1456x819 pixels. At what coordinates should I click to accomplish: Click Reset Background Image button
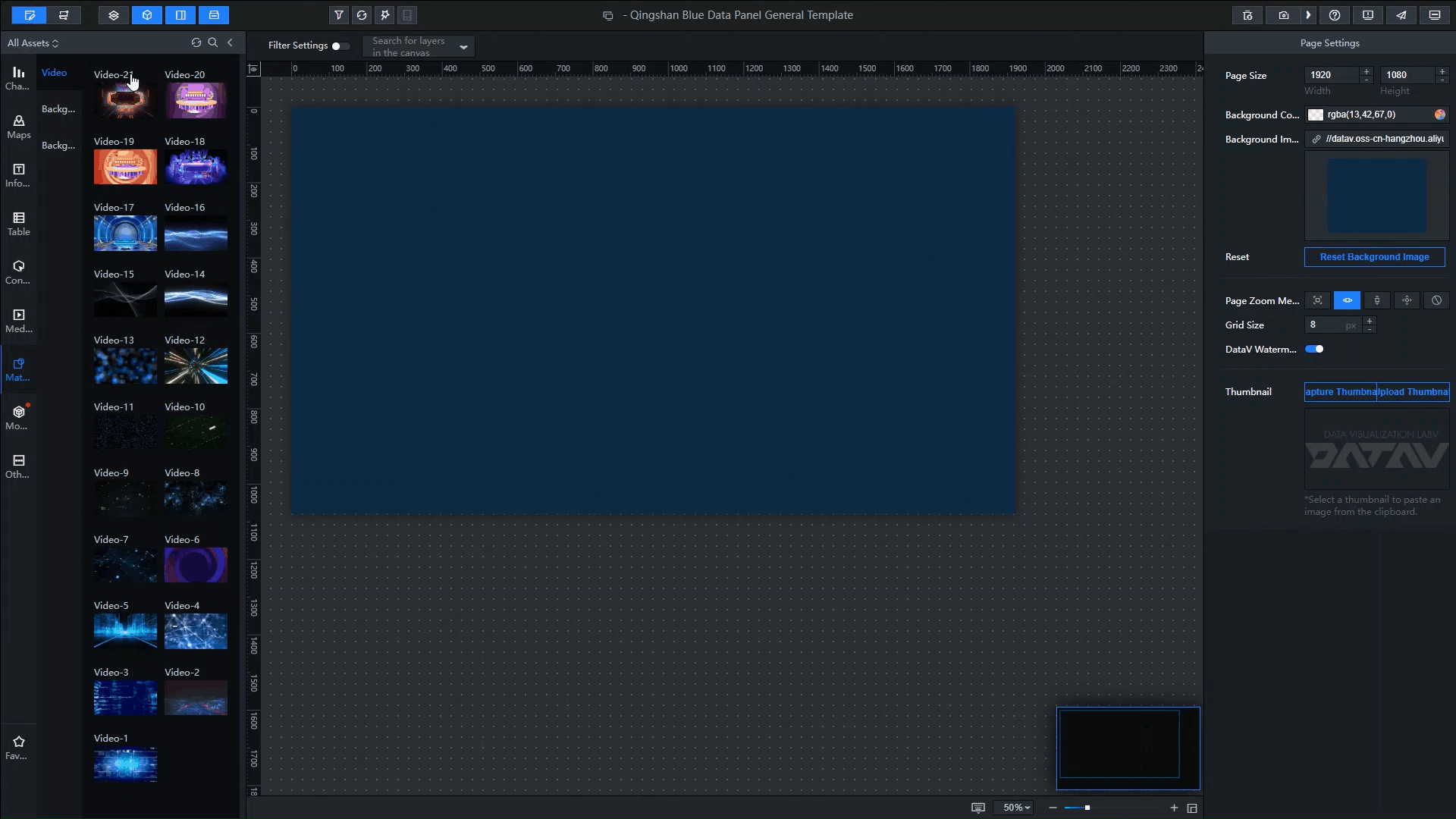(1374, 257)
